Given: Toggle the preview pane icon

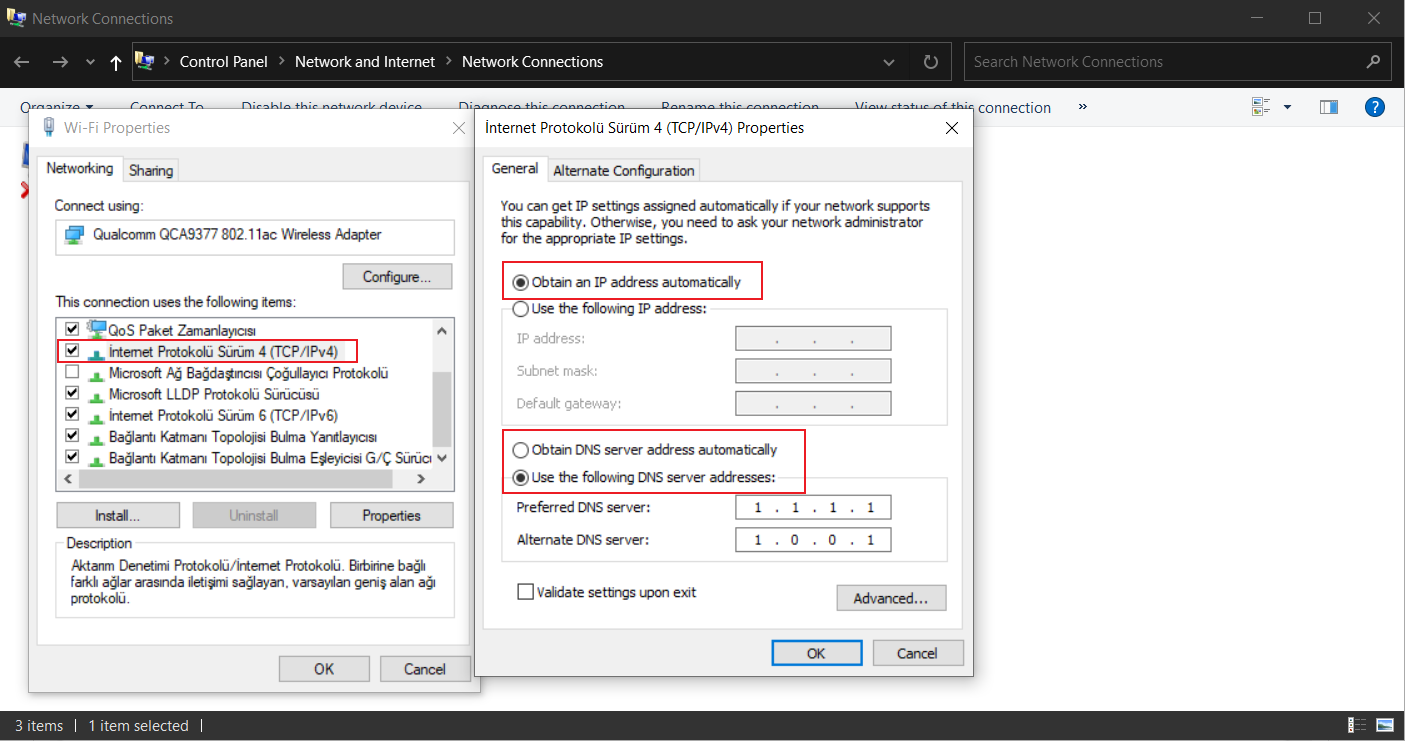Looking at the screenshot, I should tap(1328, 107).
